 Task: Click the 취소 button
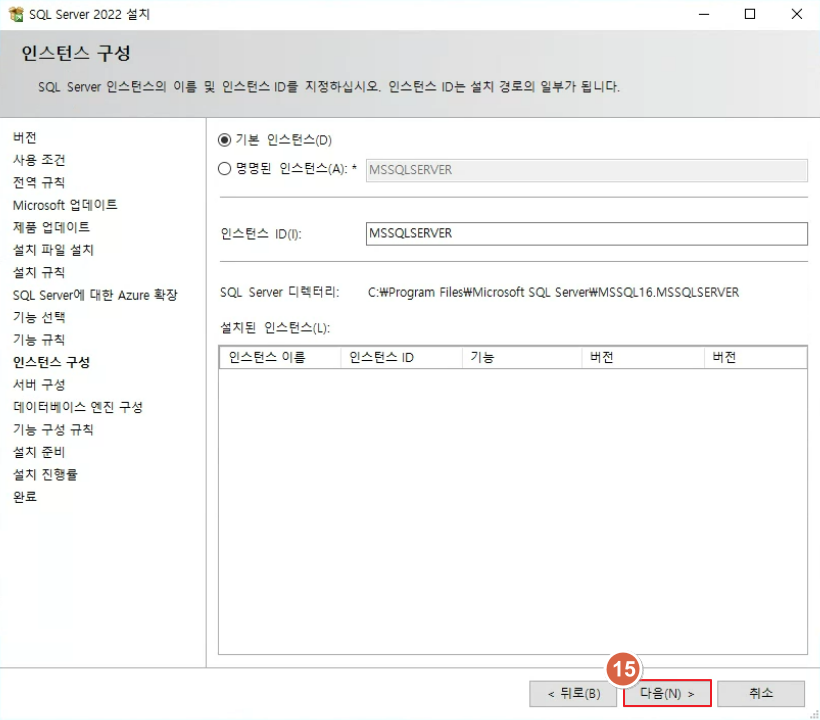pos(761,693)
